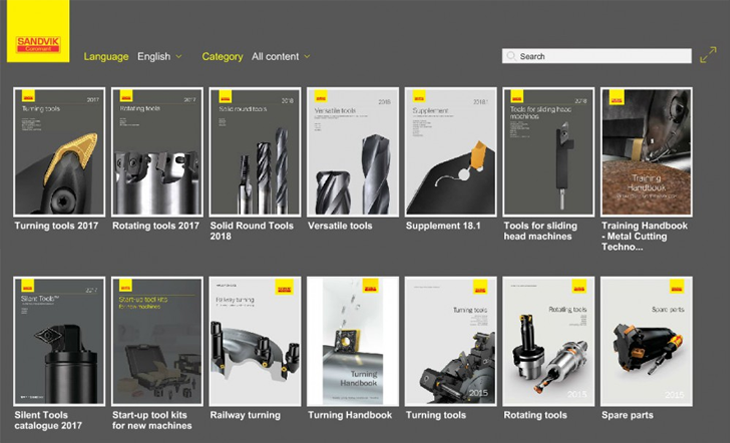Screen dimensions: 730x443
Task: Click the 'Turning tools 2017' title text
Action: coord(56,226)
